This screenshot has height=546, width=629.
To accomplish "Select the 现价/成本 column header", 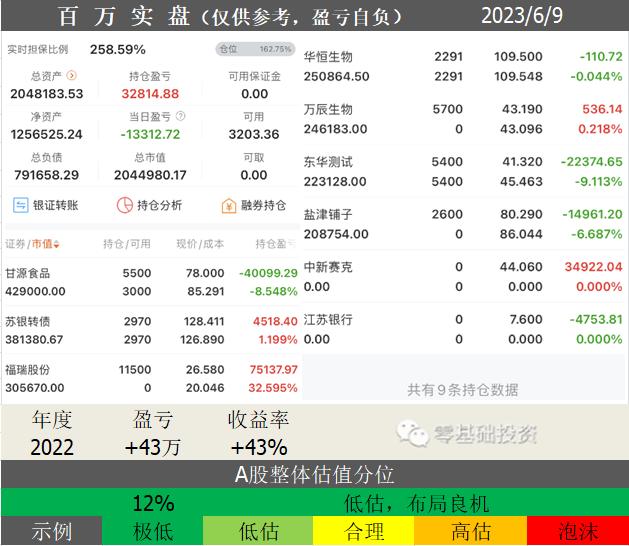I will click(200, 244).
